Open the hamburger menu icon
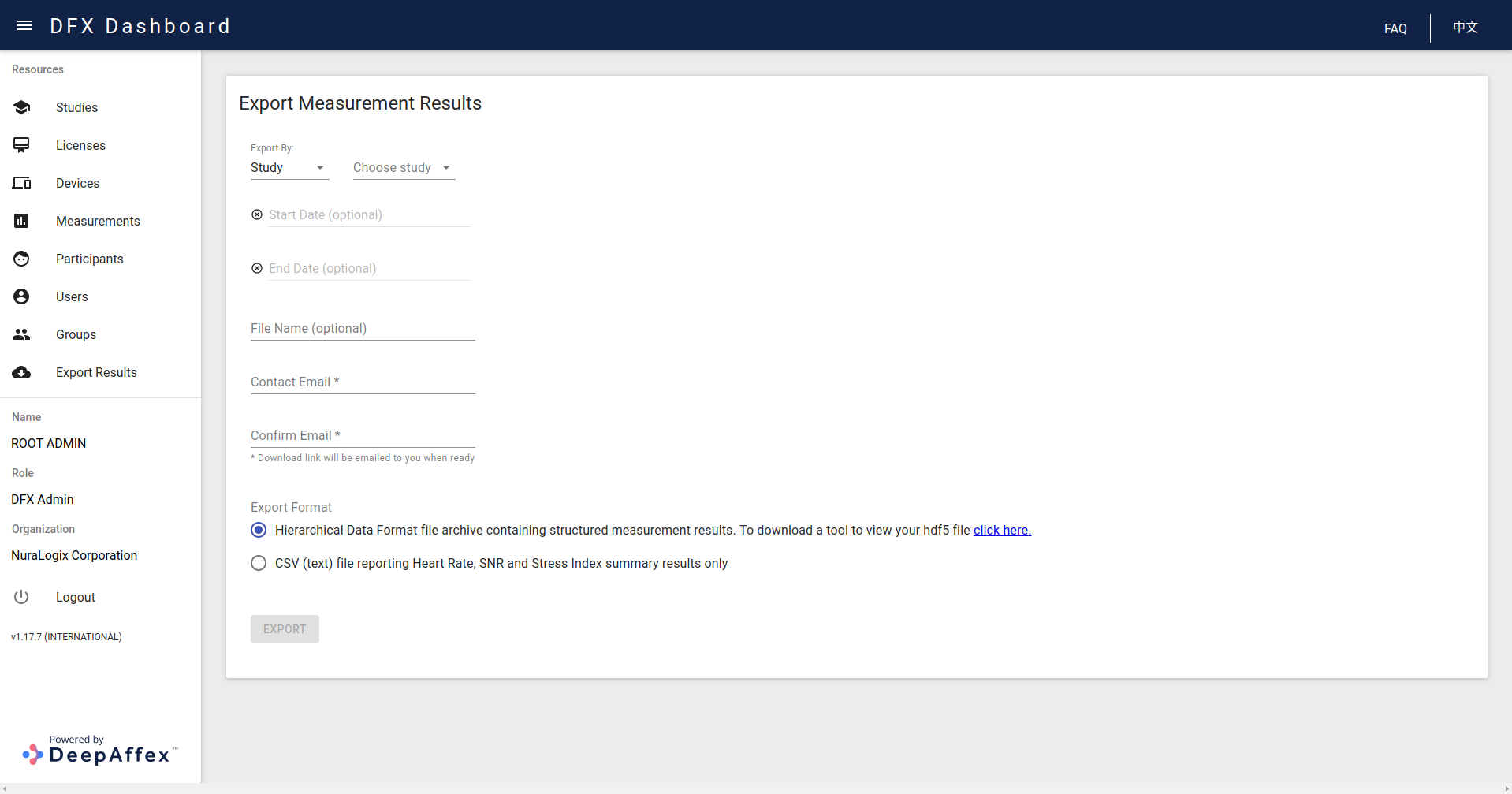Image resolution: width=1512 pixels, height=794 pixels. [x=24, y=25]
